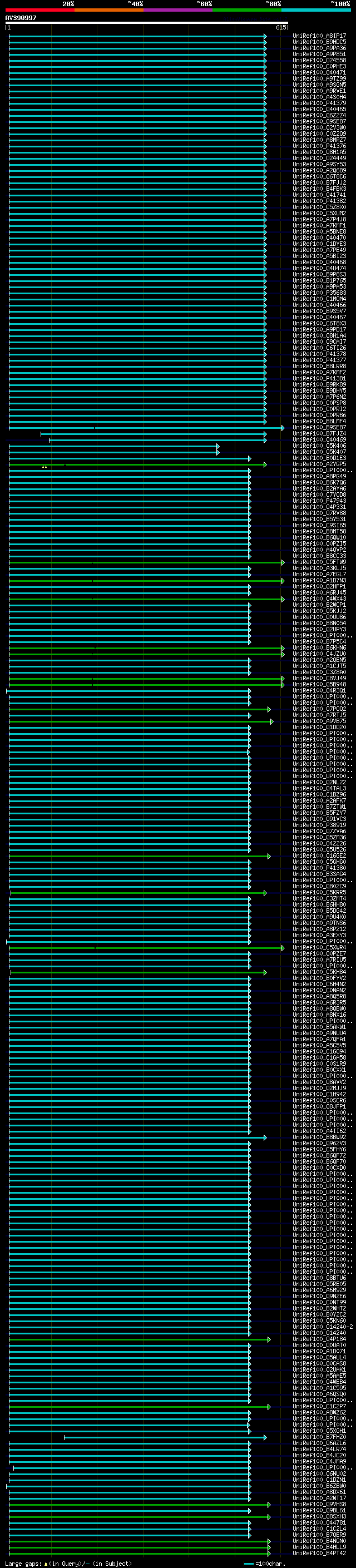Click subject label UniRef100_P41376
The height and width of the screenshot is (1568, 356).
319,146
